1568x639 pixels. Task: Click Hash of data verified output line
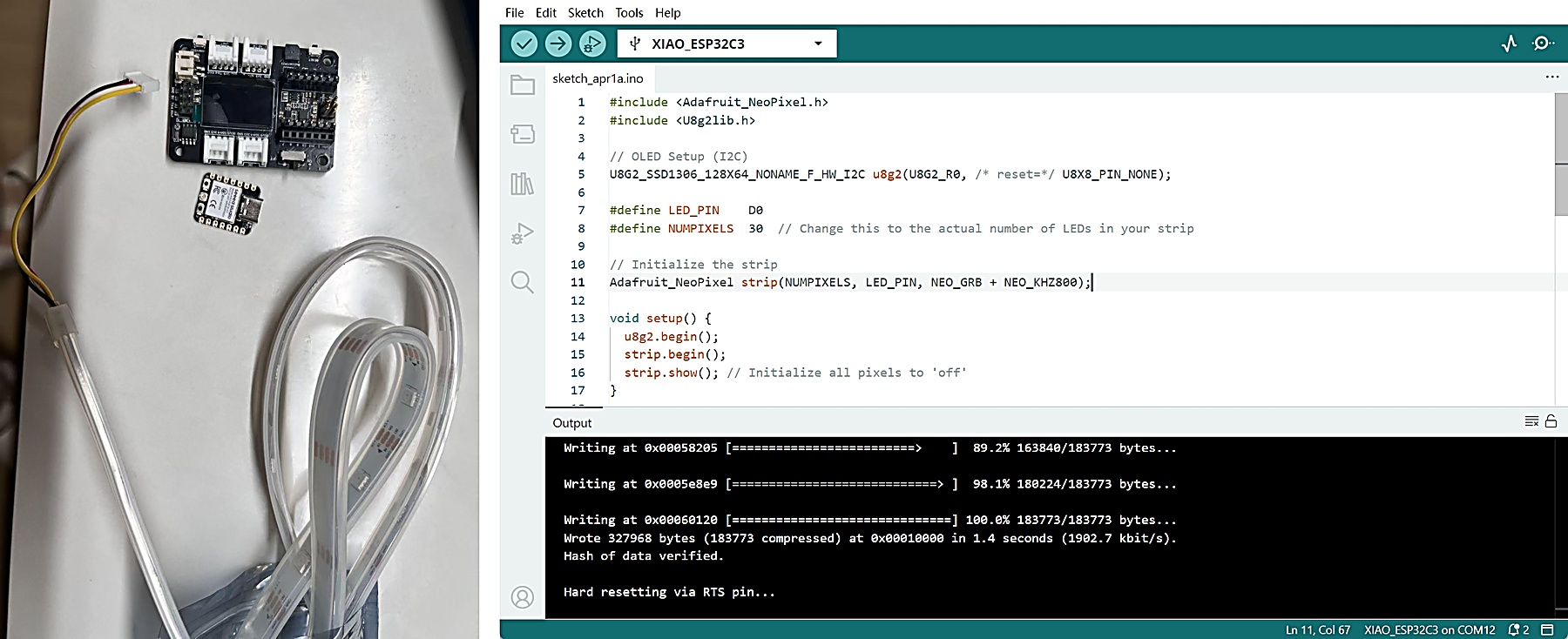click(644, 556)
